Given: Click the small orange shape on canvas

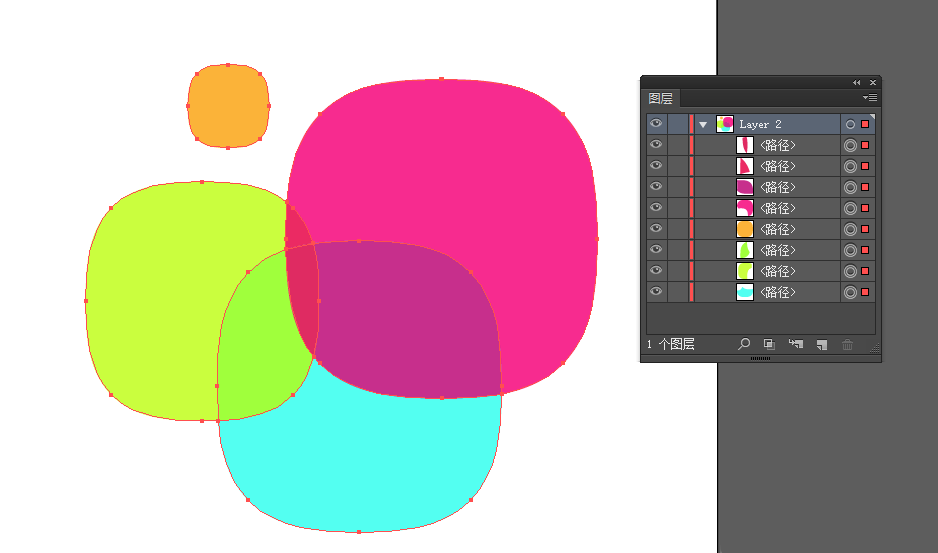Looking at the screenshot, I should click(x=228, y=105).
